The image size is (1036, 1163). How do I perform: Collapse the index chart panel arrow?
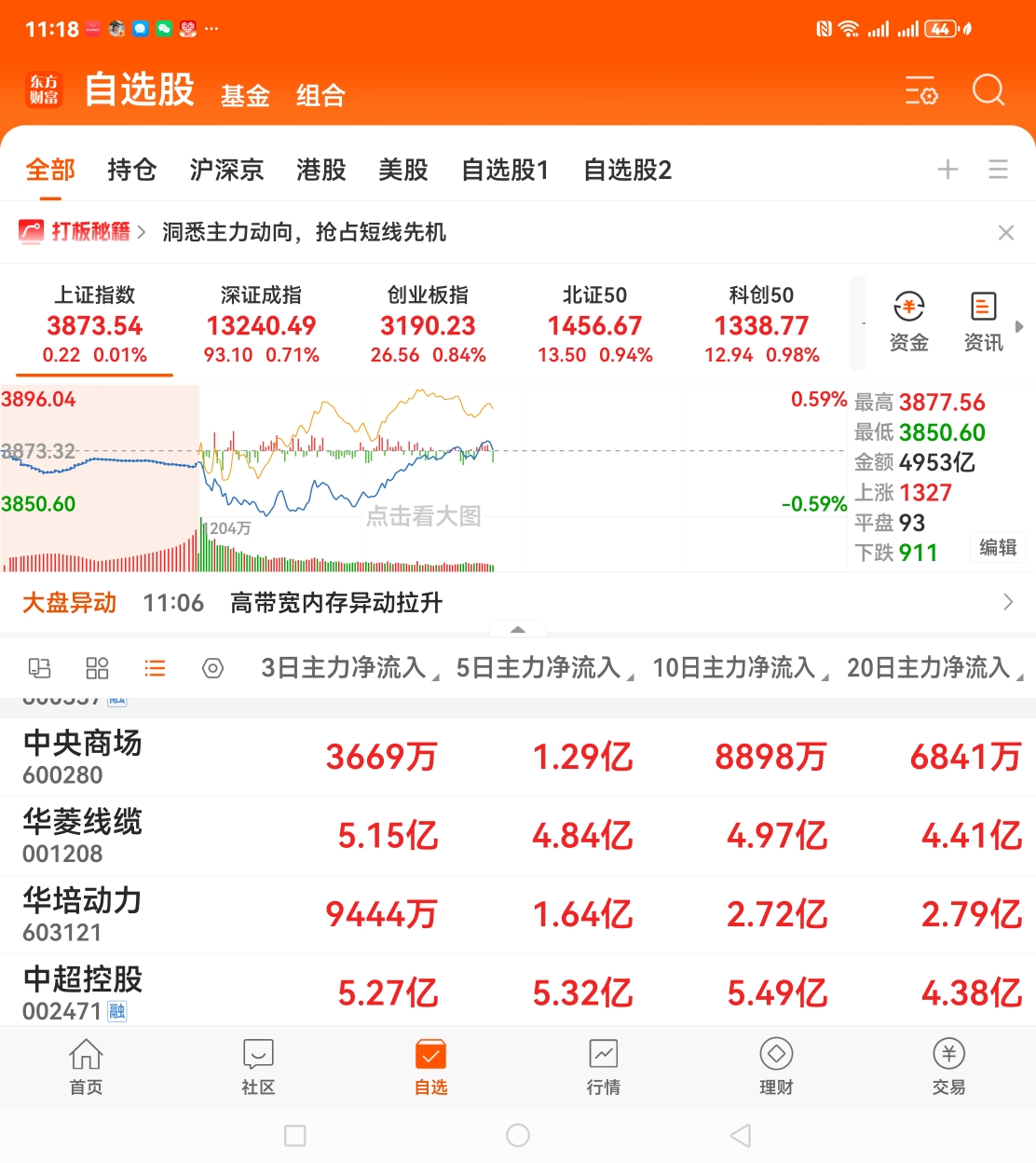pos(518,630)
